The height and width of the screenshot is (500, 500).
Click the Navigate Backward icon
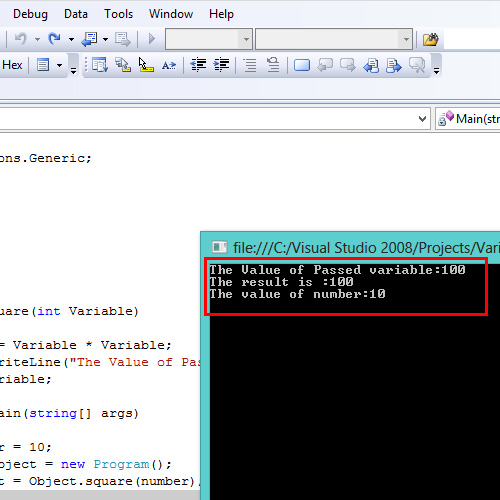[89, 39]
